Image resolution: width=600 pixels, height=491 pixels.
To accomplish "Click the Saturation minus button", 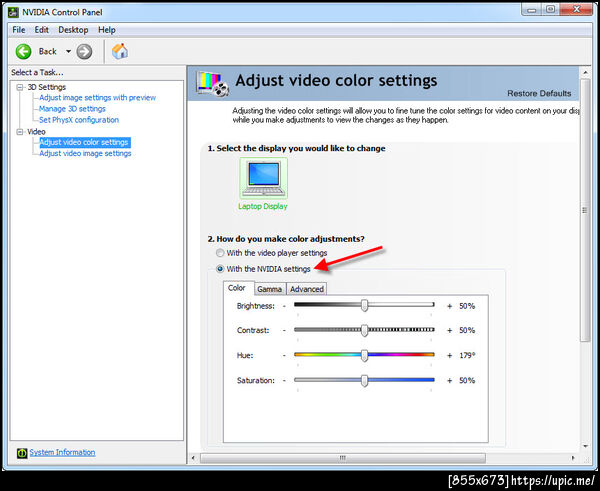I will (x=284, y=380).
